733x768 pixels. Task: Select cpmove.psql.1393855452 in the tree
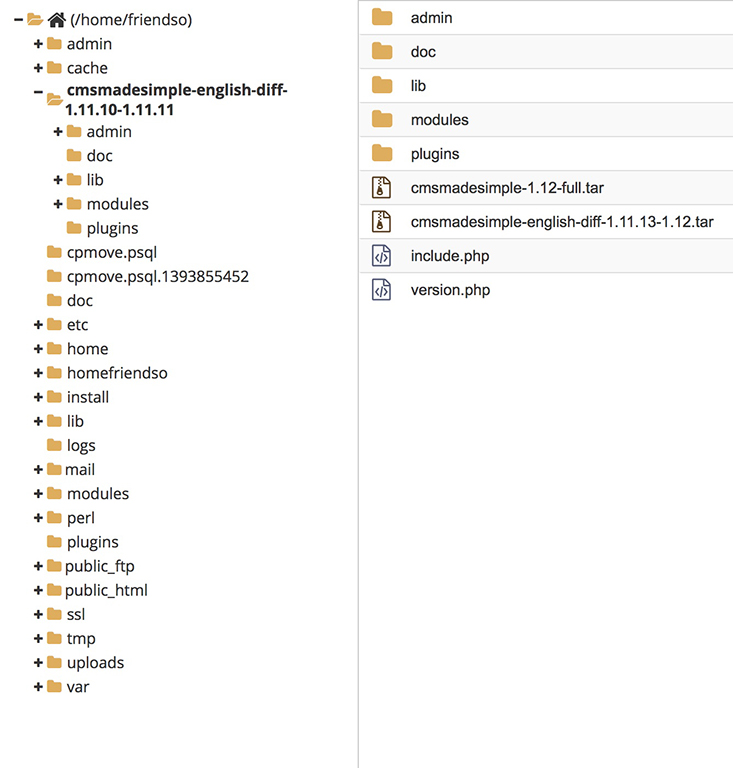pos(157,276)
